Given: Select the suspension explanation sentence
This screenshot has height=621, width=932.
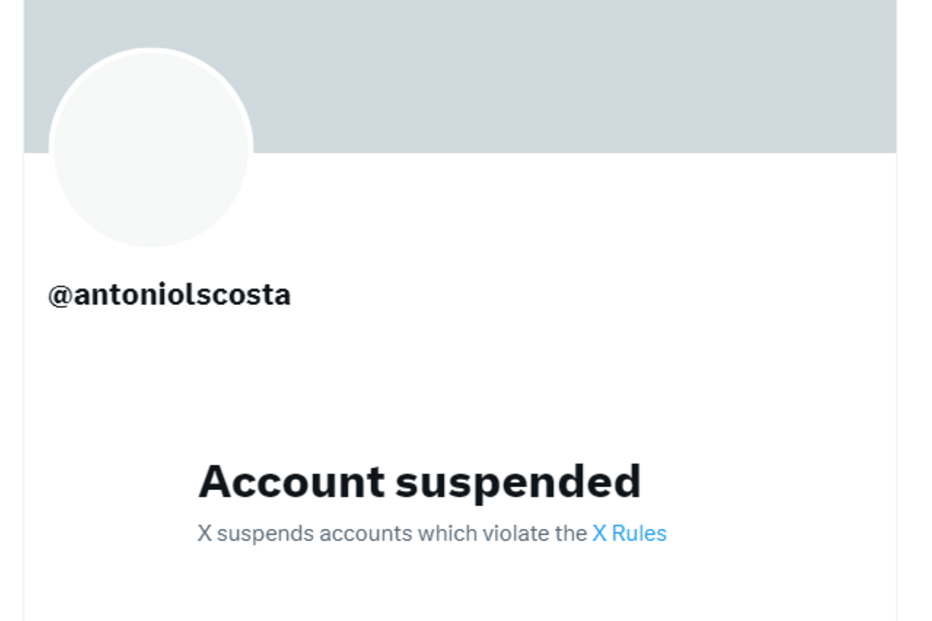Looking at the screenshot, I should [430, 533].
